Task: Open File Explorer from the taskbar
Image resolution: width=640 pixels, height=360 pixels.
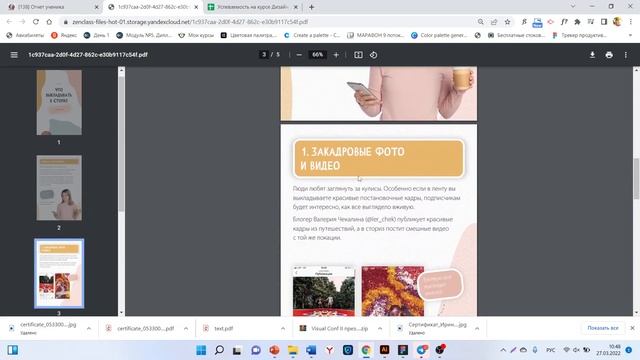Action: click(293, 350)
